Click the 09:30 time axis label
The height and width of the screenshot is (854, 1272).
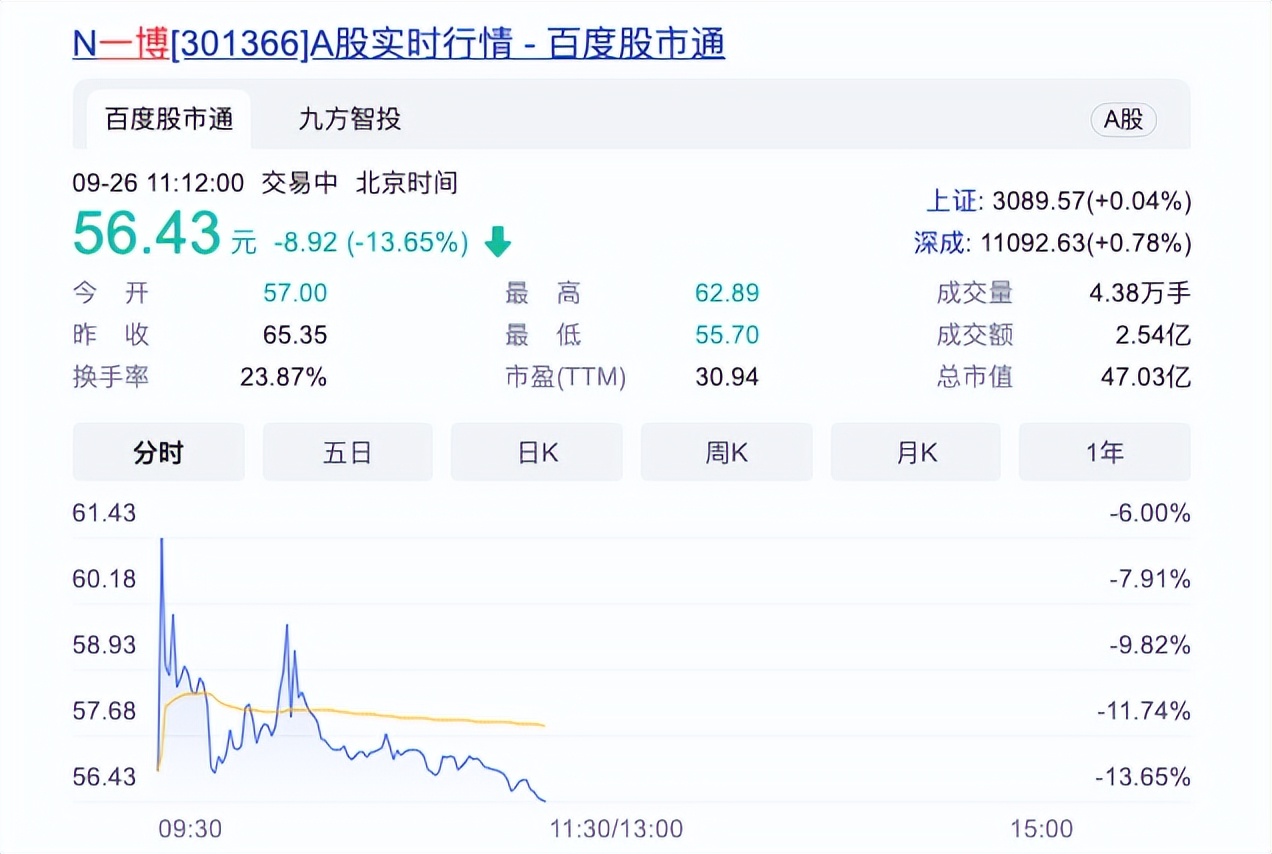coord(190,829)
